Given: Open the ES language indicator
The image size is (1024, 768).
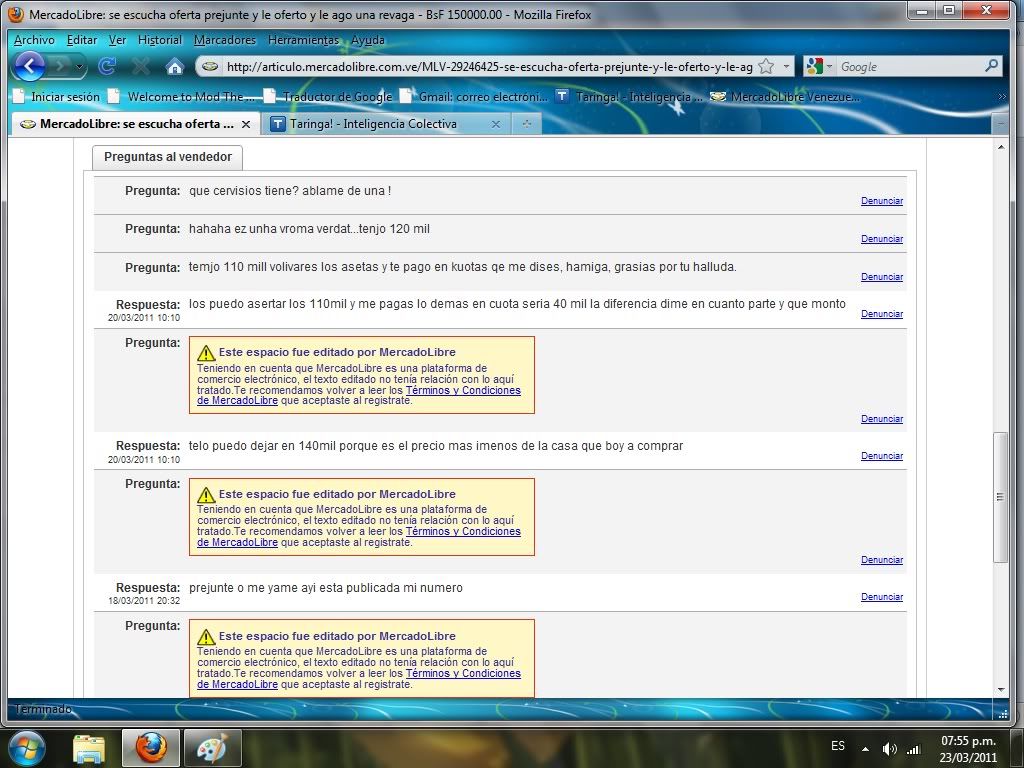Looking at the screenshot, I should pos(838,746).
